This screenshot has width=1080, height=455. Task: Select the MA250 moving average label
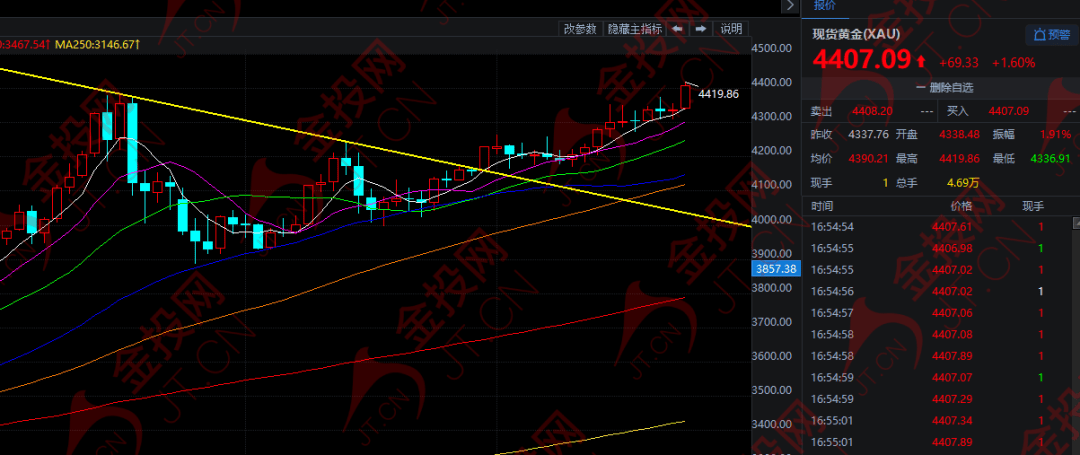click(x=96, y=45)
